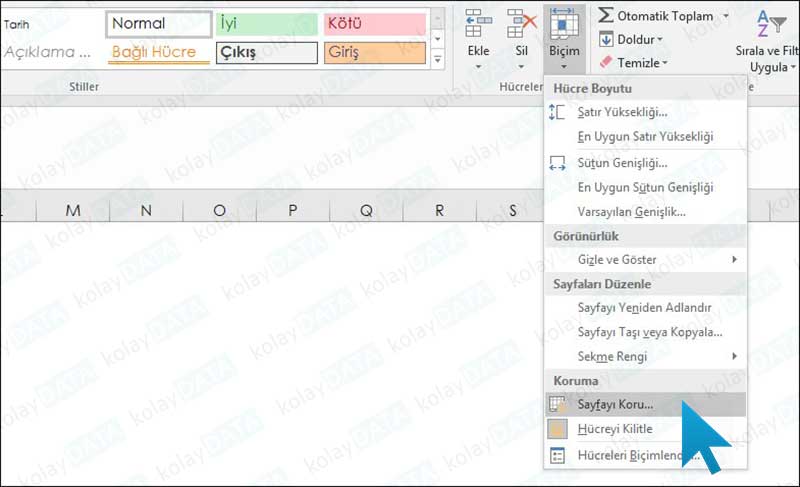This screenshot has width=800, height=487.
Task: Select the Hücreyi Kilitle menu entry
Action: (645, 429)
